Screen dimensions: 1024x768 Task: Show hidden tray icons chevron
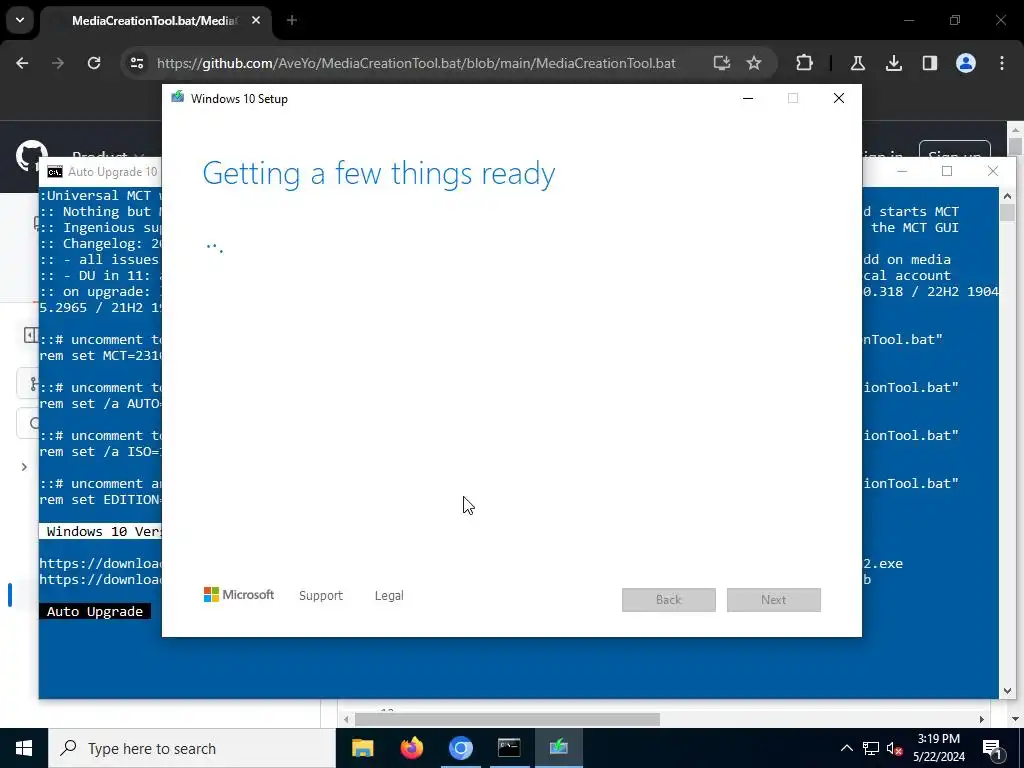[x=846, y=748]
